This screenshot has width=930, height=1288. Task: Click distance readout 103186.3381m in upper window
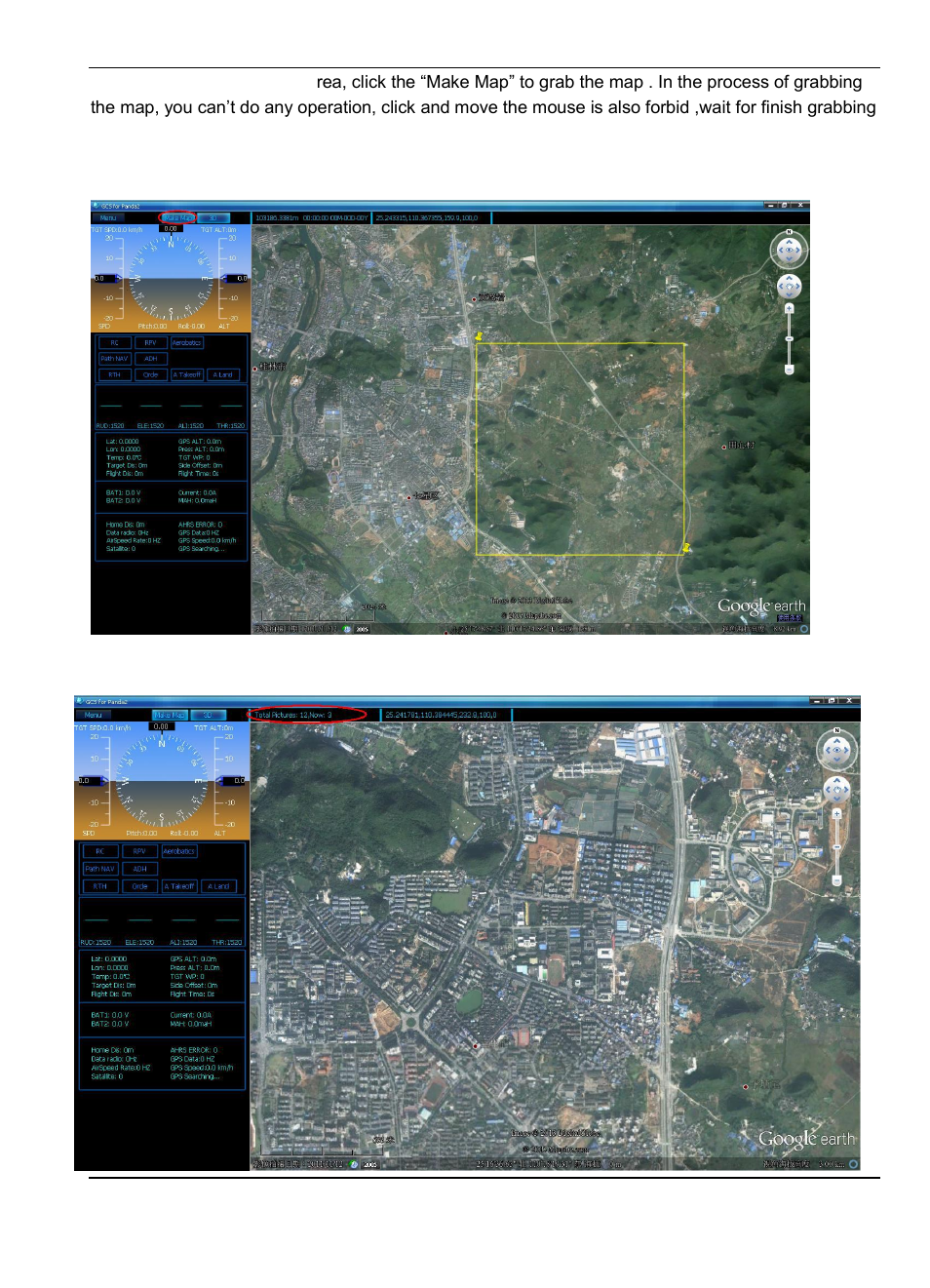[277, 218]
